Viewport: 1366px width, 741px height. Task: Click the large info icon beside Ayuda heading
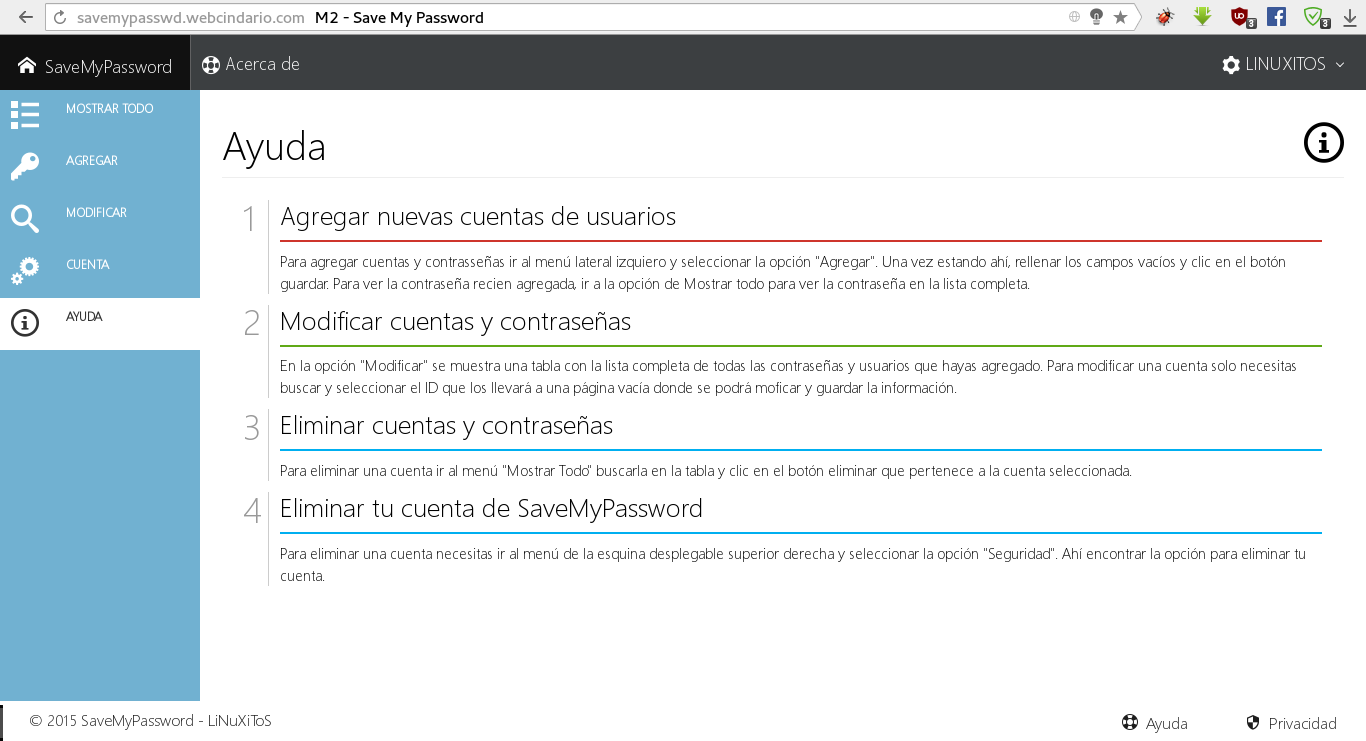(x=1323, y=143)
